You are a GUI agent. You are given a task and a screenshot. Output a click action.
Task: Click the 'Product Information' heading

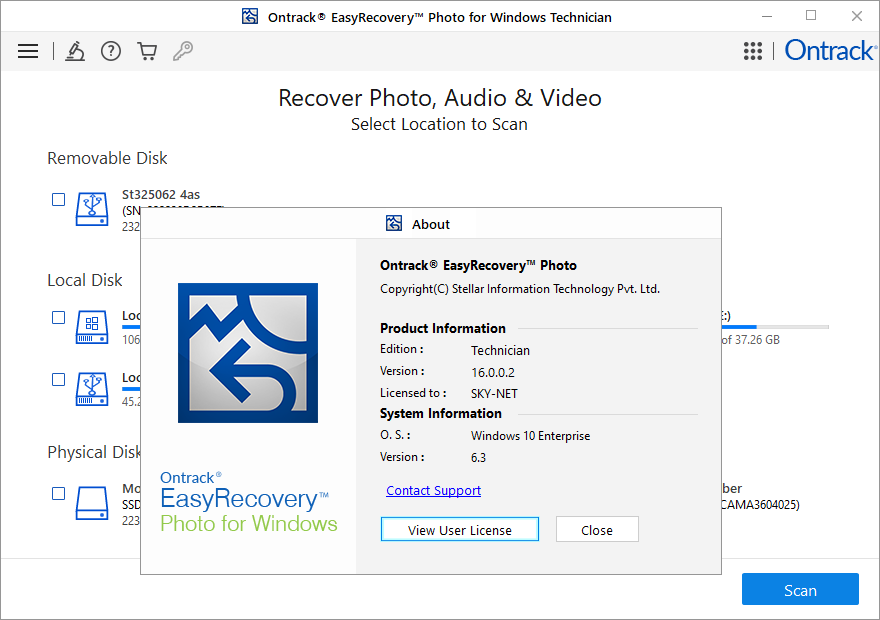point(443,328)
